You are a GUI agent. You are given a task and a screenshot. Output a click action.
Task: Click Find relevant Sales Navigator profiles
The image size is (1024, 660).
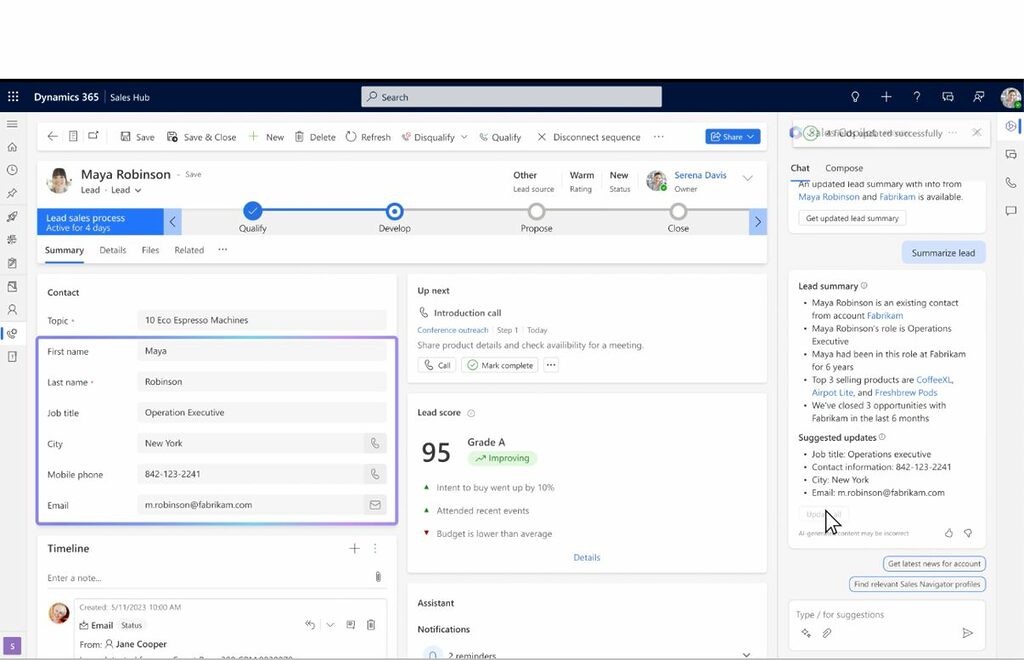pos(917,584)
